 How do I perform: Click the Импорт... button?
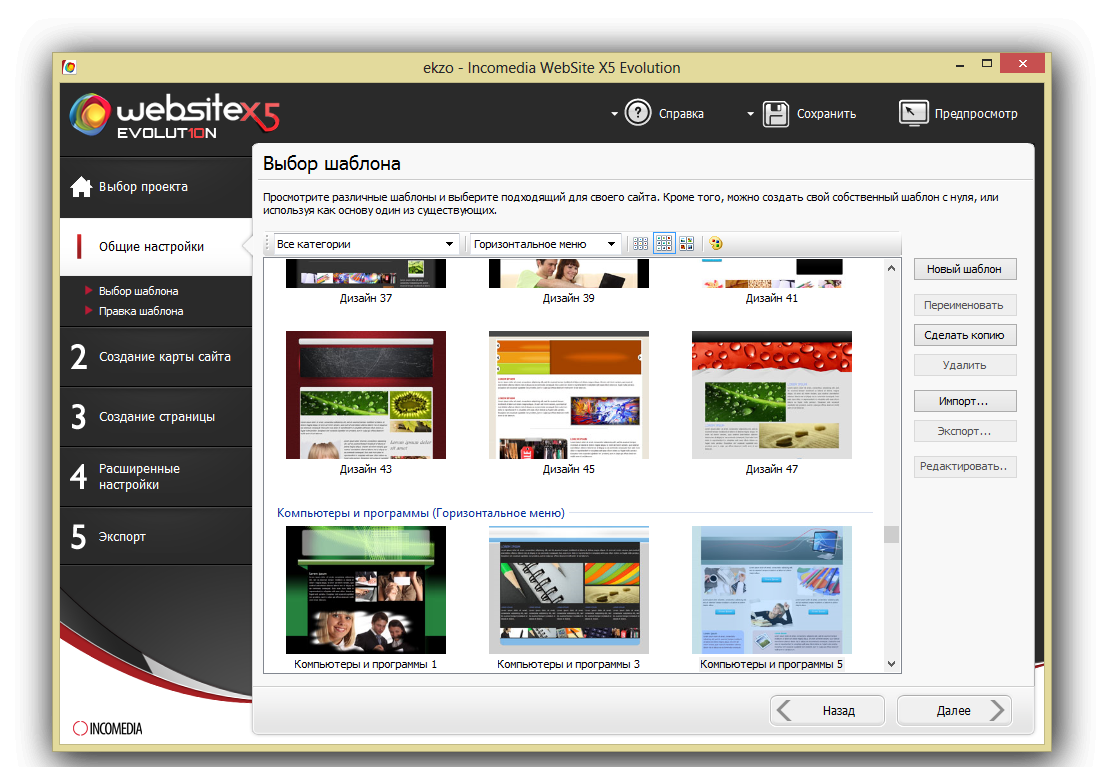965,401
